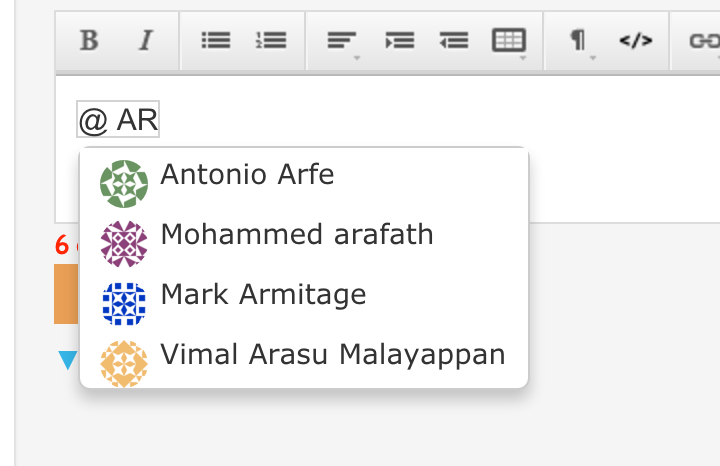Click the orange block beside the popup
720x466 pixels.
66,294
